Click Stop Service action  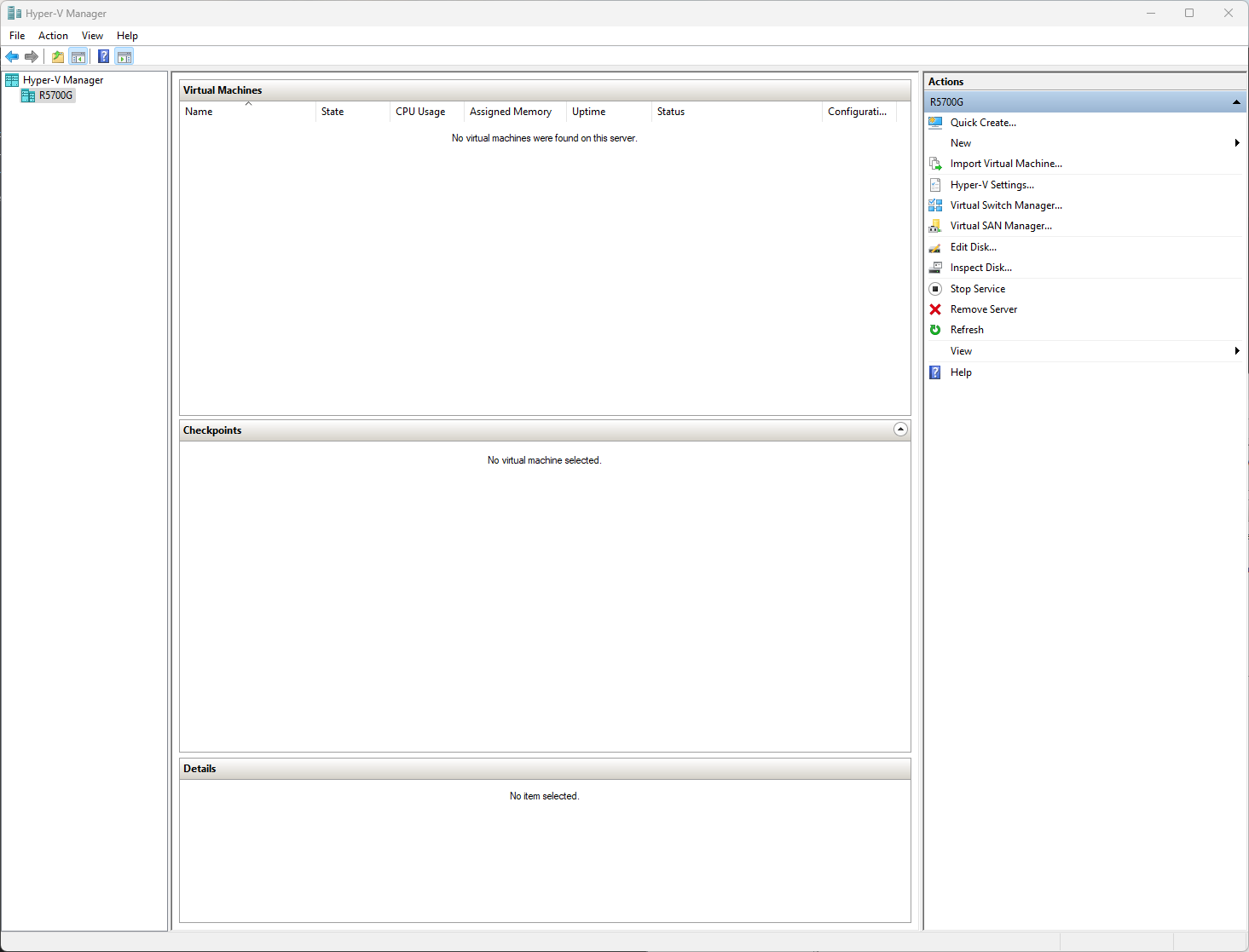click(x=978, y=289)
